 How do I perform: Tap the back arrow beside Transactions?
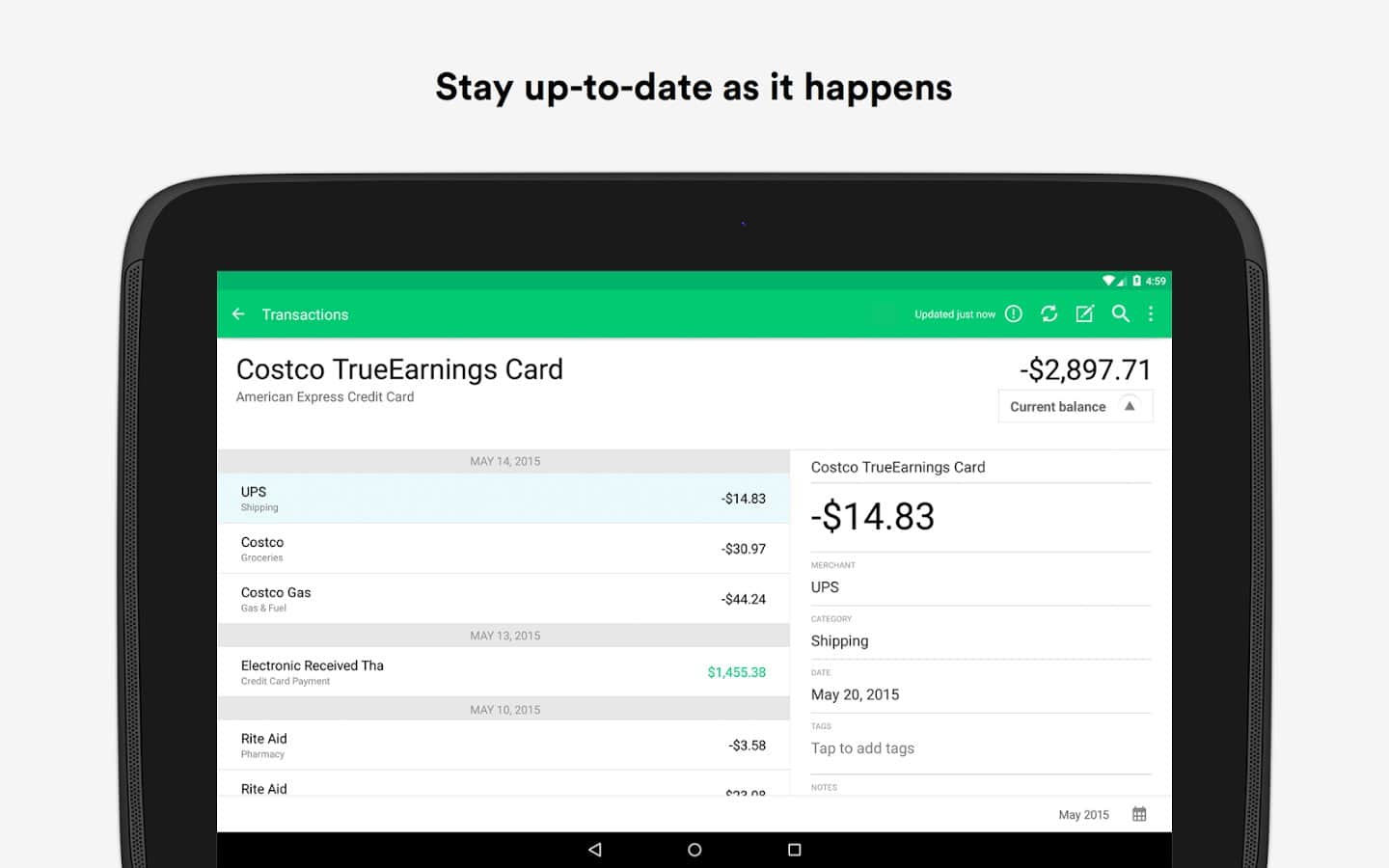[x=238, y=314]
